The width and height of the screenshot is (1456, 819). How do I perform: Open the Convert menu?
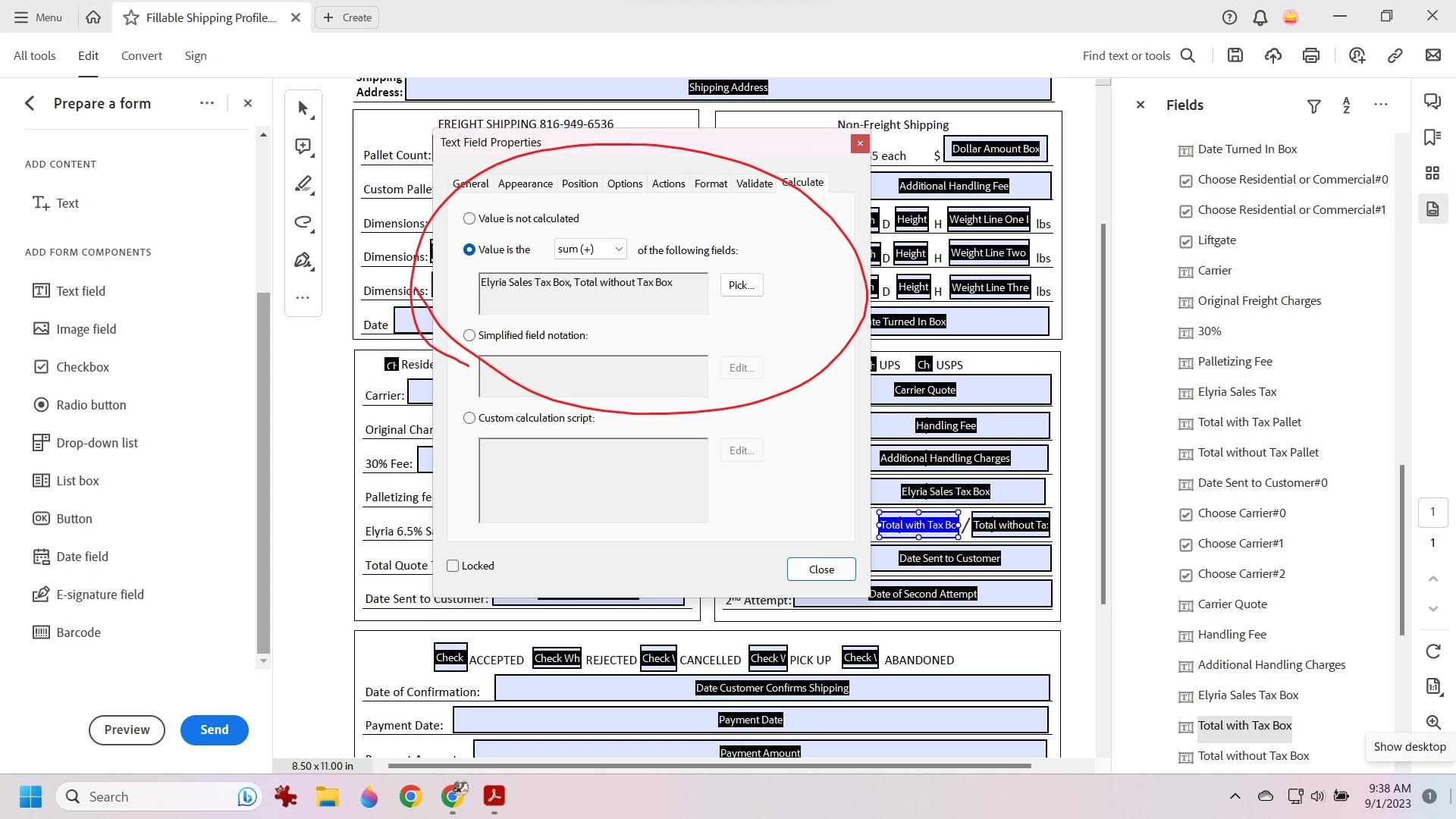tap(141, 55)
